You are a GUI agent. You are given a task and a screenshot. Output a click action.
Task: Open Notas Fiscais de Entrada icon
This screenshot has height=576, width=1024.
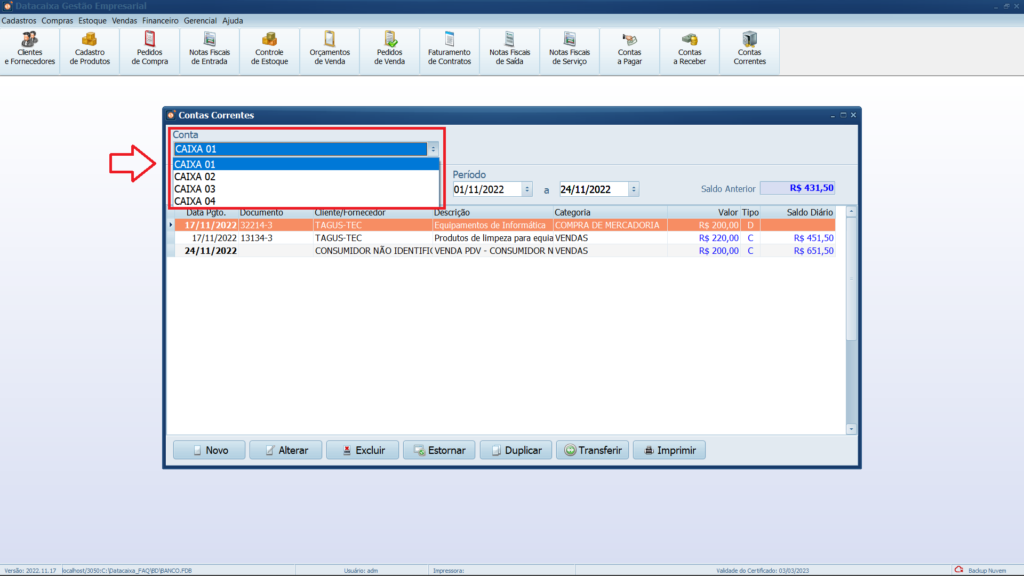[210, 48]
